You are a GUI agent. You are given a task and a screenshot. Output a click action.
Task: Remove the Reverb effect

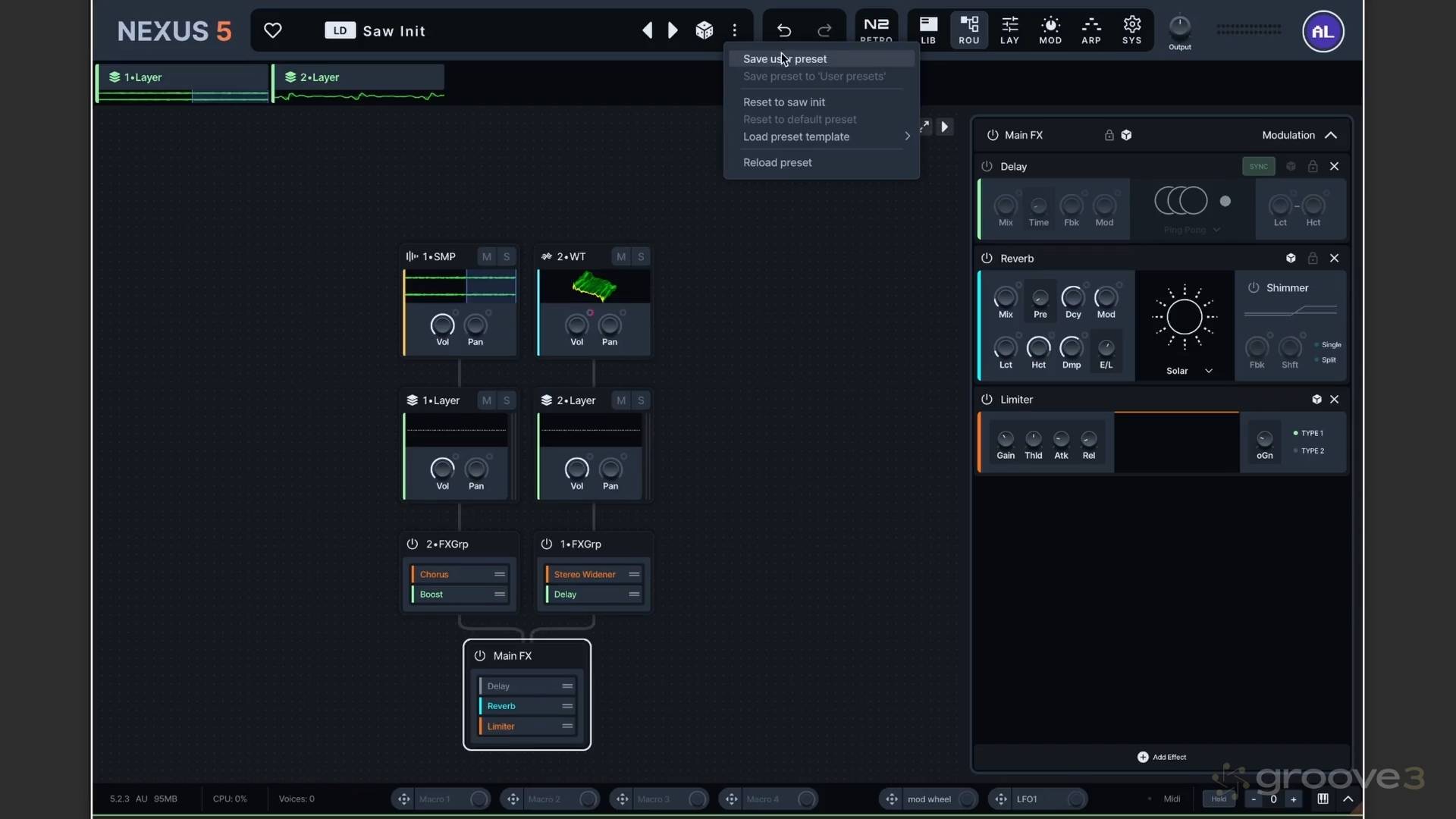(x=1335, y=258)
